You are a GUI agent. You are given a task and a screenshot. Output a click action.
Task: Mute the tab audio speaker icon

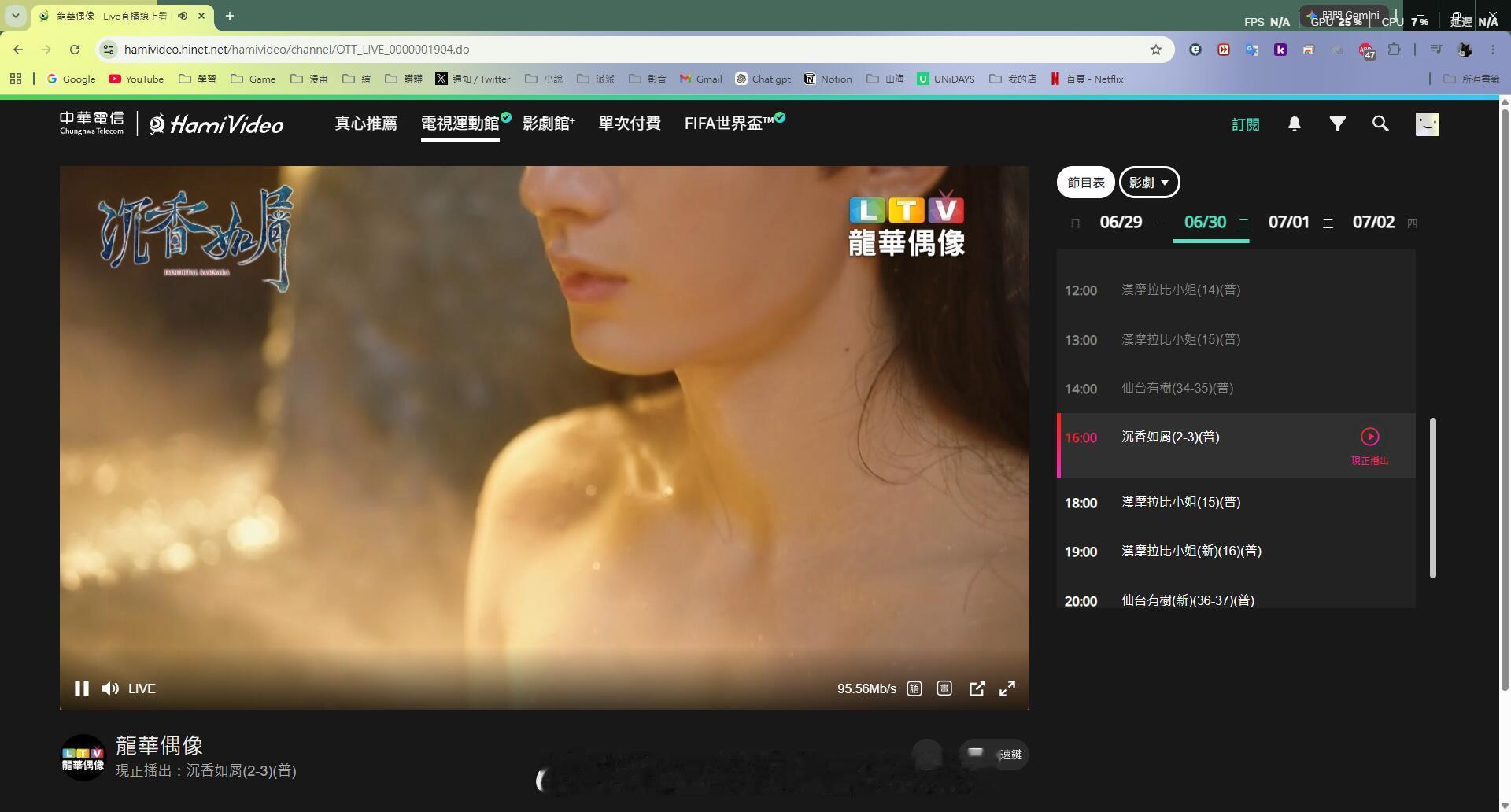point(183,16)
